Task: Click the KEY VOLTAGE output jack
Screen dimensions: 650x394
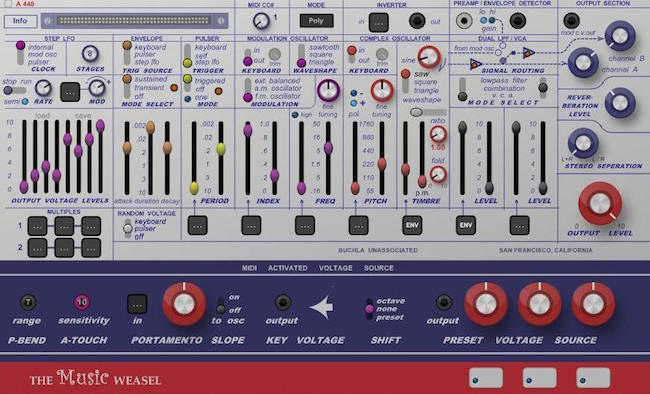Action: click(283, 302)
